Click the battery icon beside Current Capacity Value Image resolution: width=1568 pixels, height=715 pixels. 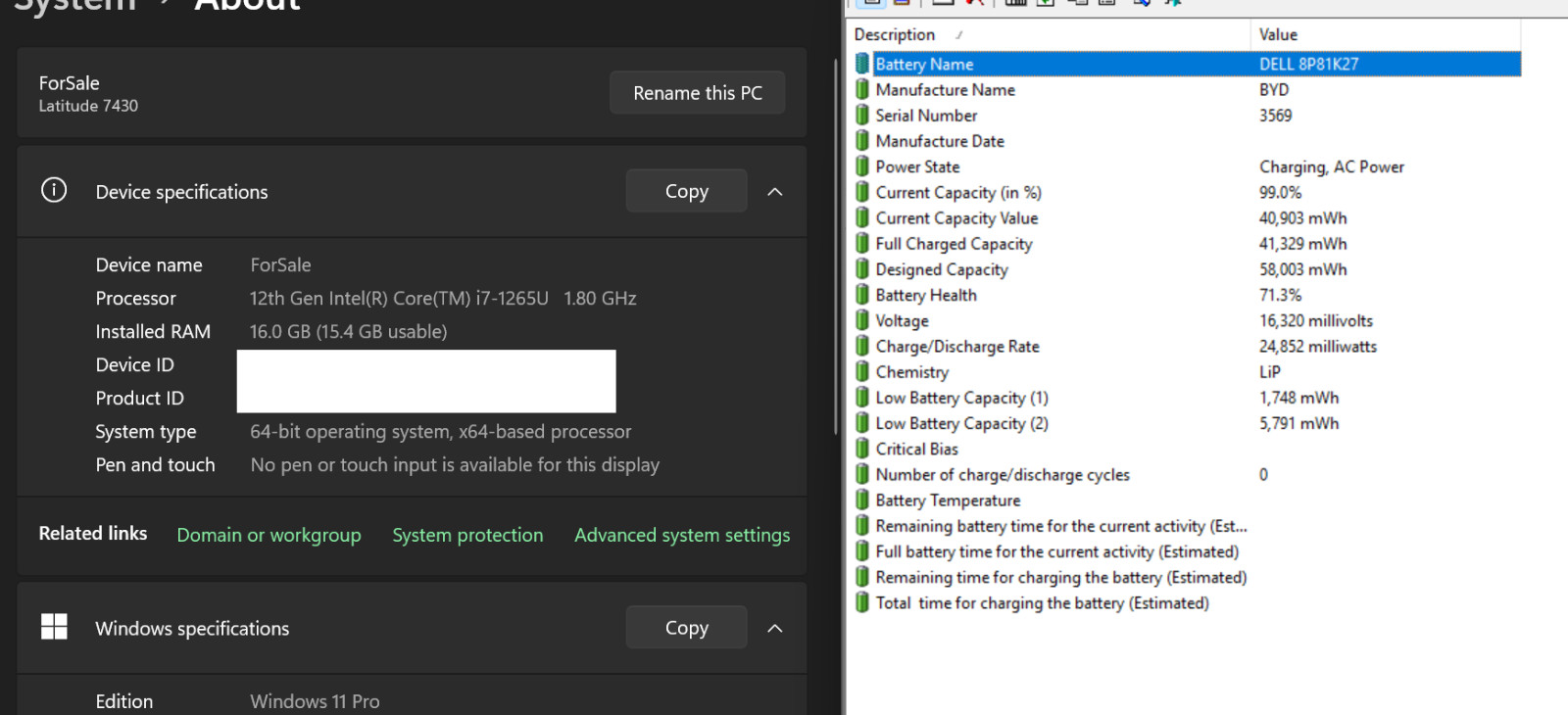[862, 217]
